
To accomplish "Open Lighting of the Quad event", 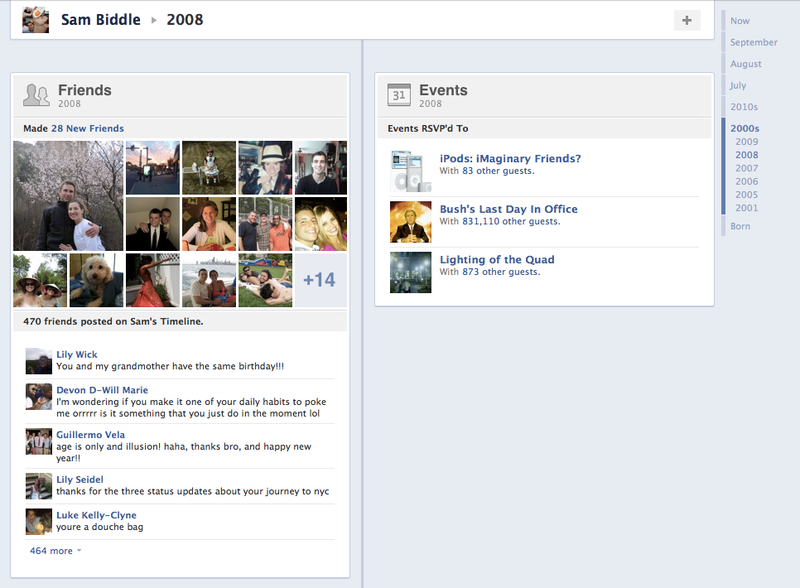I will point(497,260).
